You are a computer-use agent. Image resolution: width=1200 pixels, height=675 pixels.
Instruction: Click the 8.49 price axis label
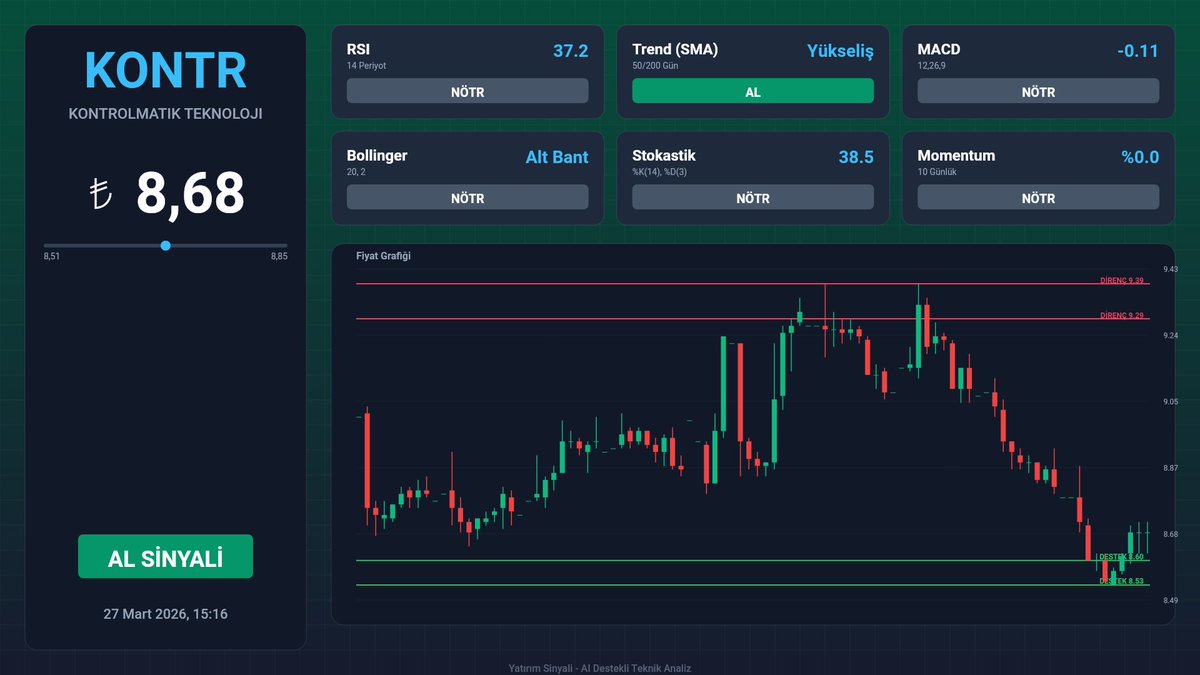coord(1170,601)
